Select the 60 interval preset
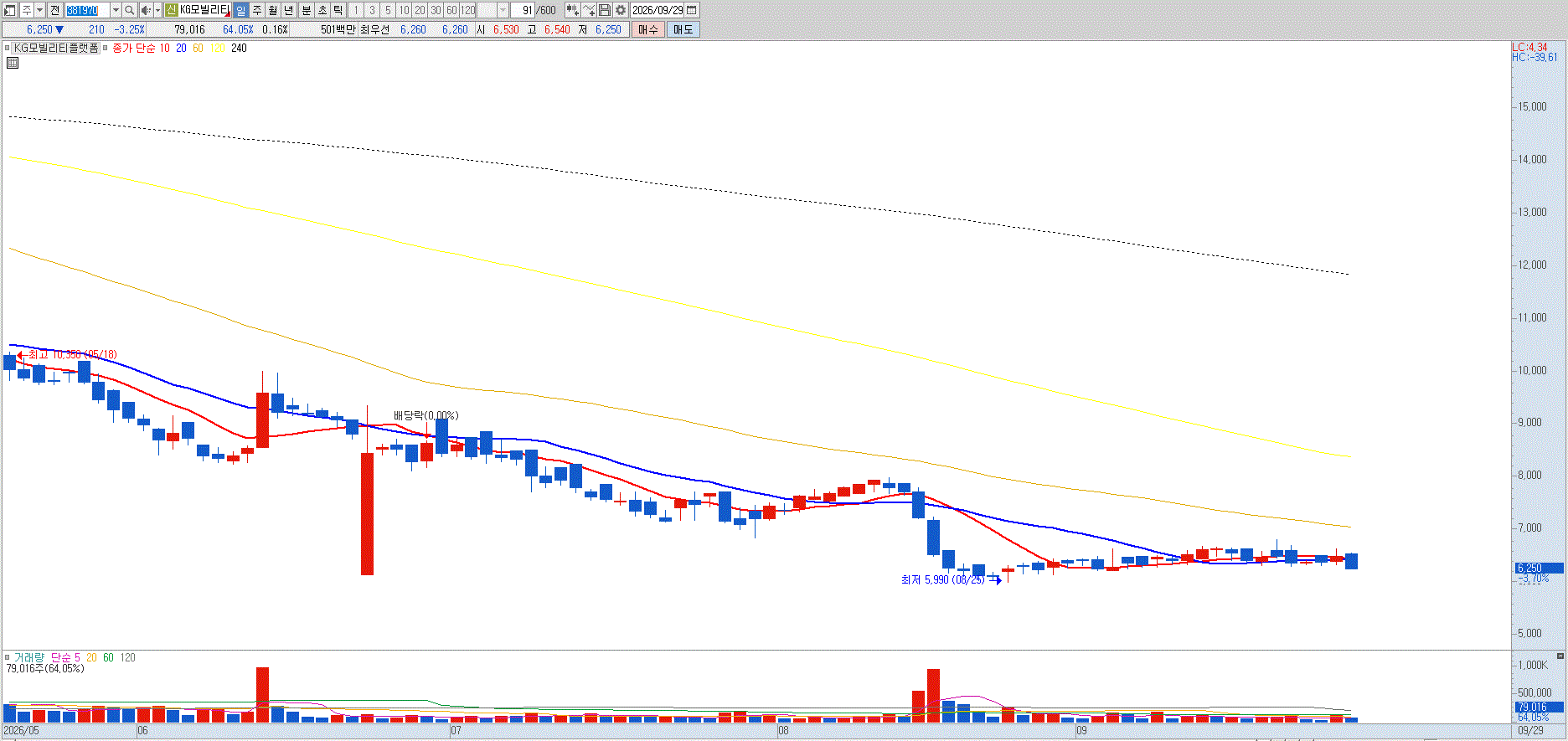 click(451, 10)
